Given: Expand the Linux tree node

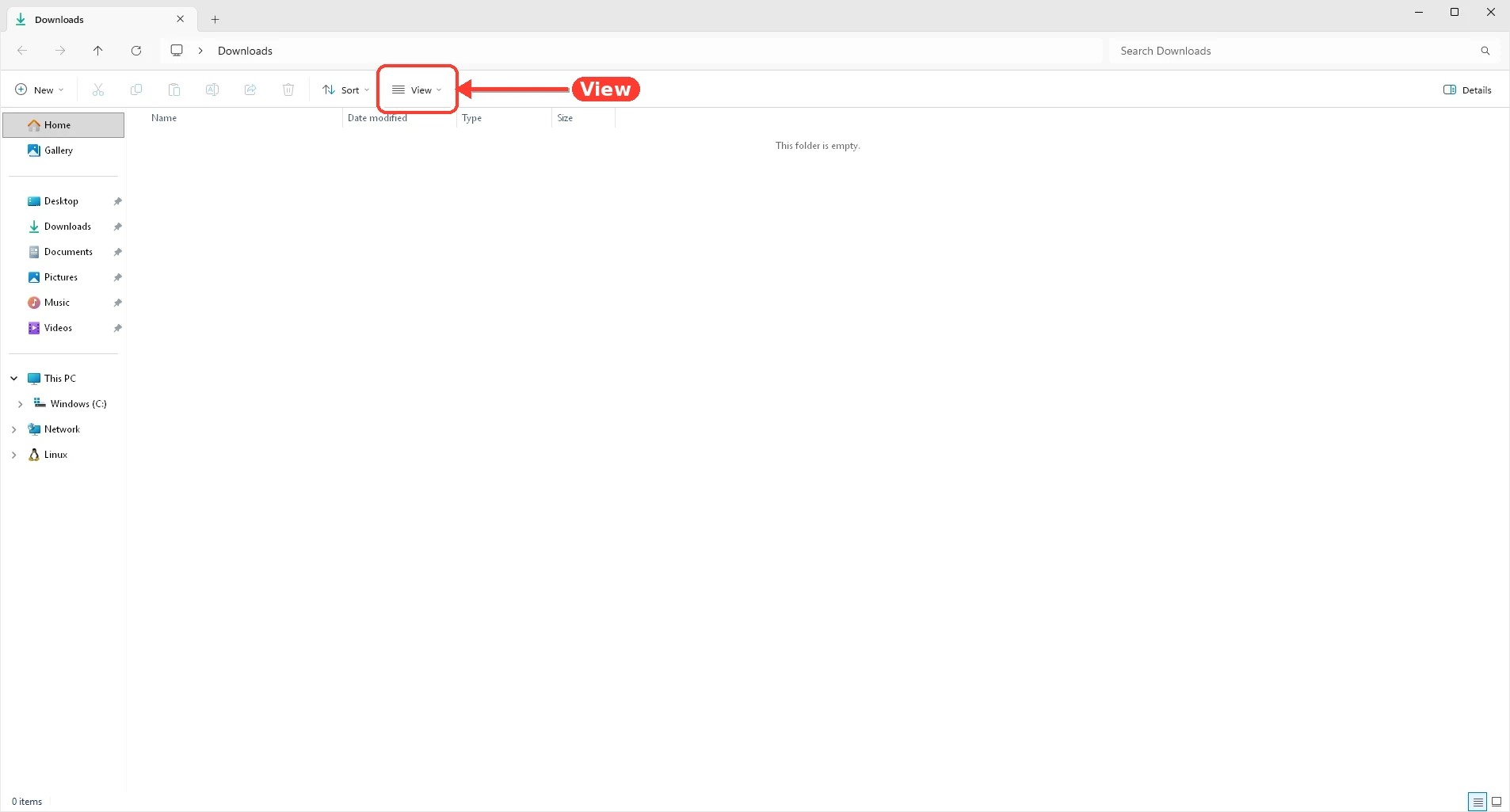Looking at the screenshot, I should (14, 455).
